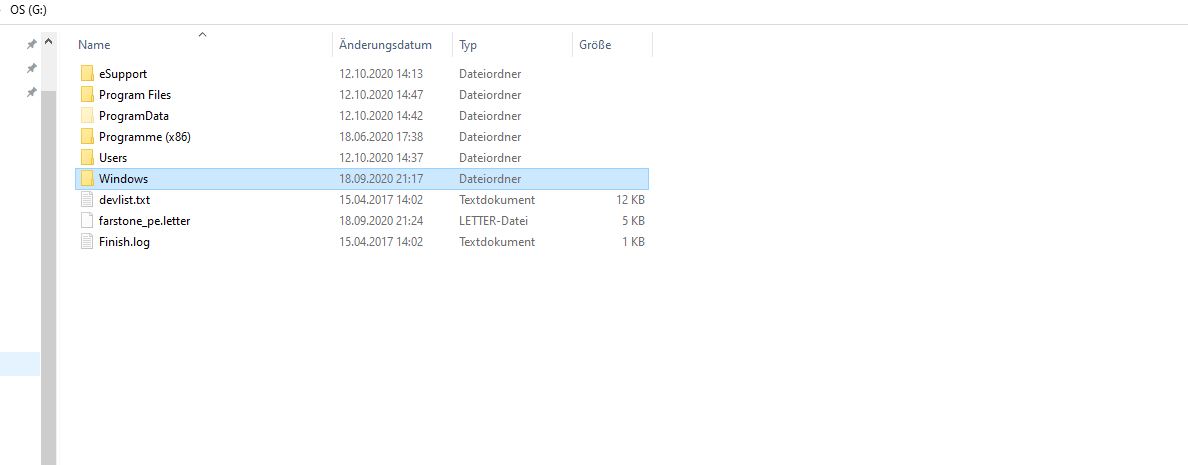Select the eSupport folder name

123,73
